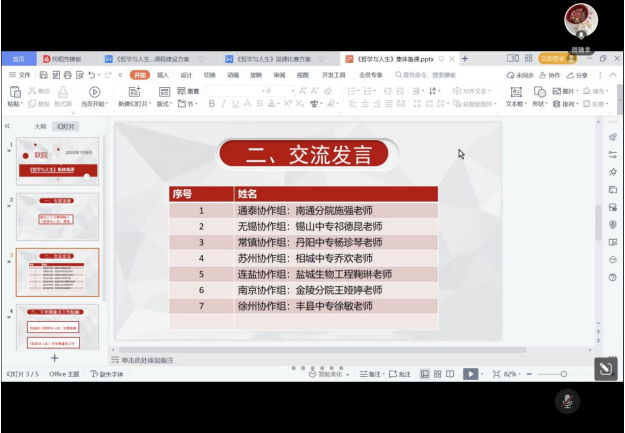Screen dimensions: 625x433
Task: Collapse slide panel with double-chevron icon
Action: (x=8, y=127)
